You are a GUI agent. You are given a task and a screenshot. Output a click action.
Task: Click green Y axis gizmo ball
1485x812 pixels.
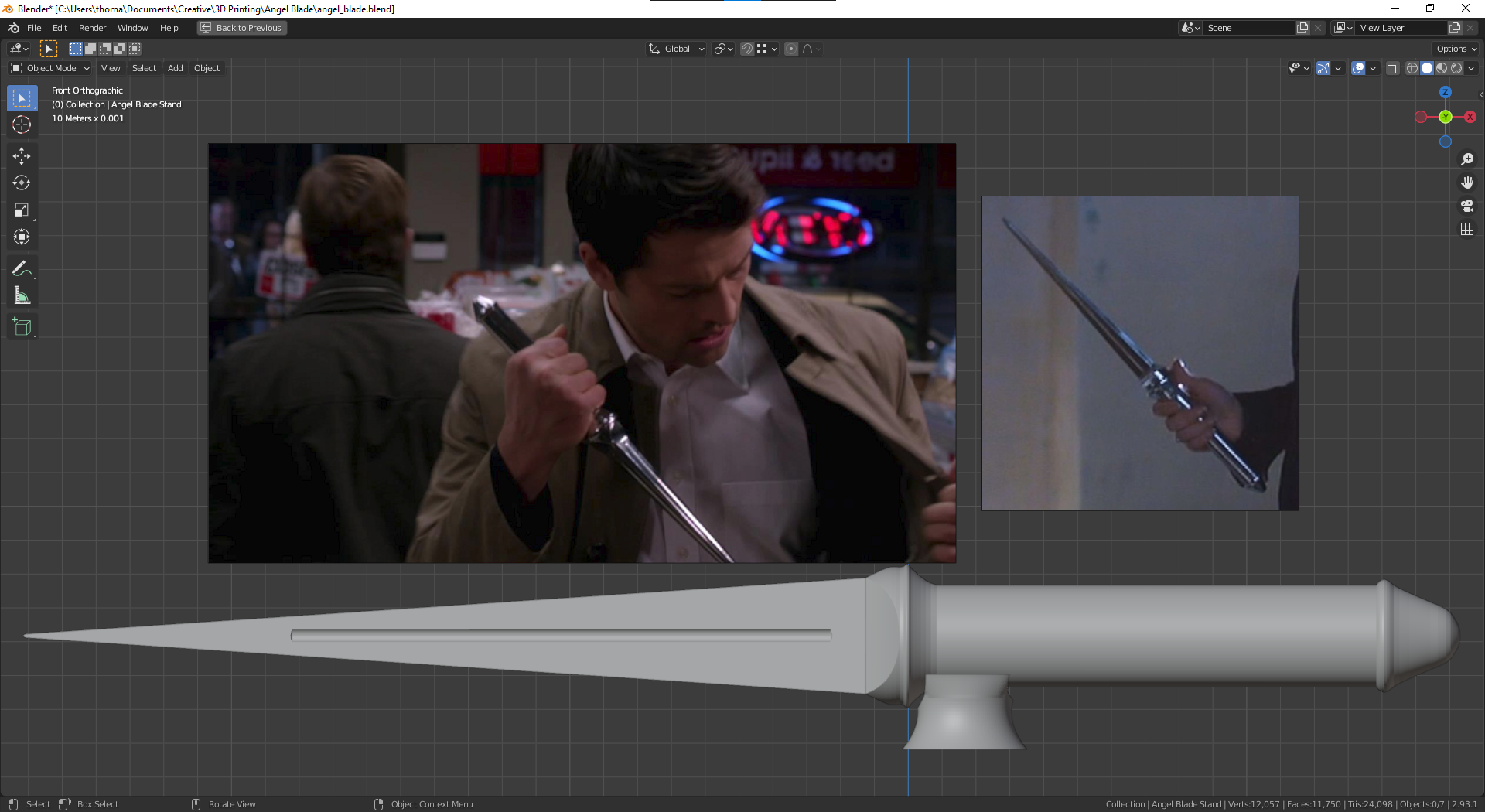1446,117
